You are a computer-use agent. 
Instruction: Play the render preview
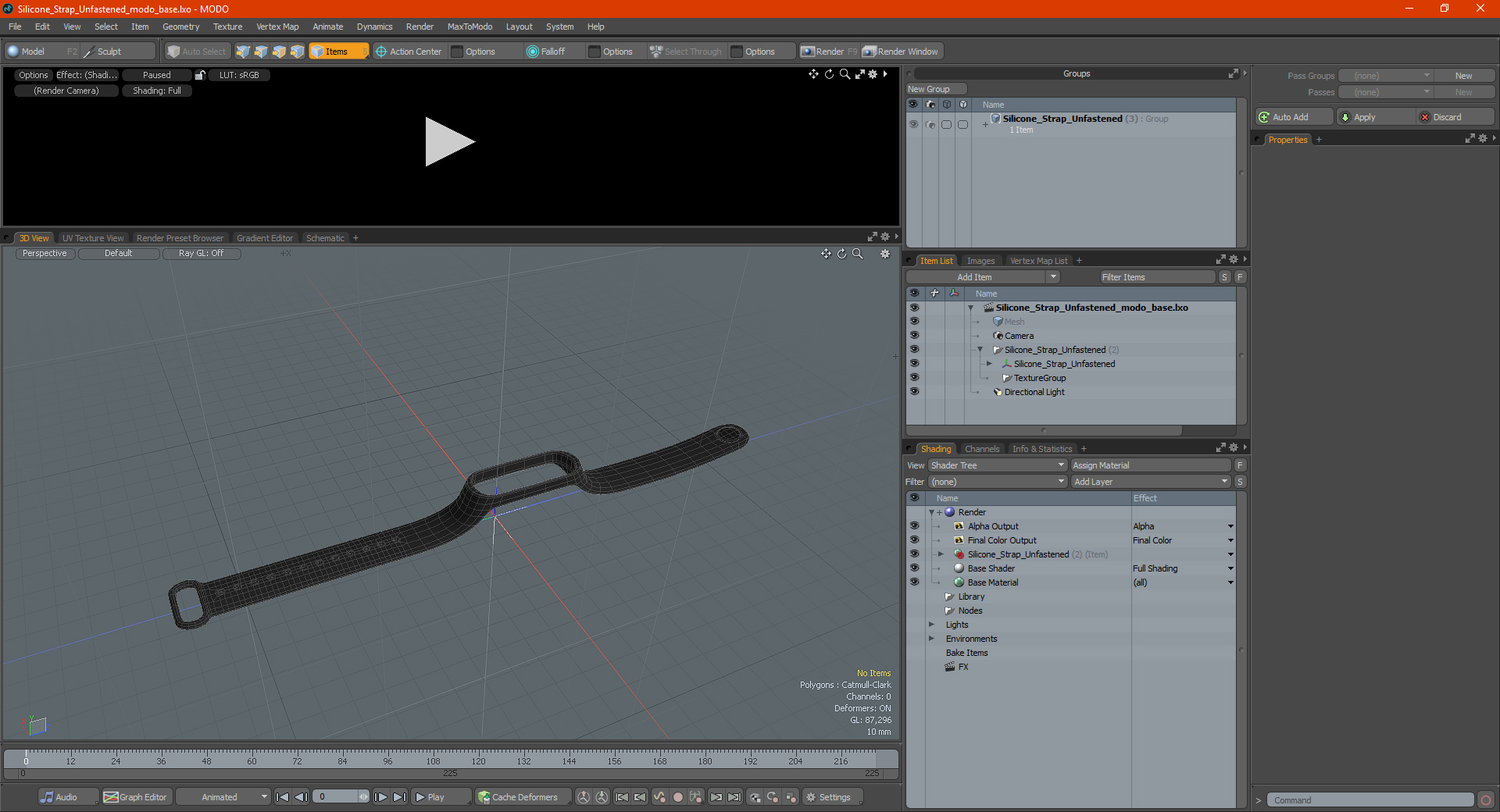coord(448,141)
